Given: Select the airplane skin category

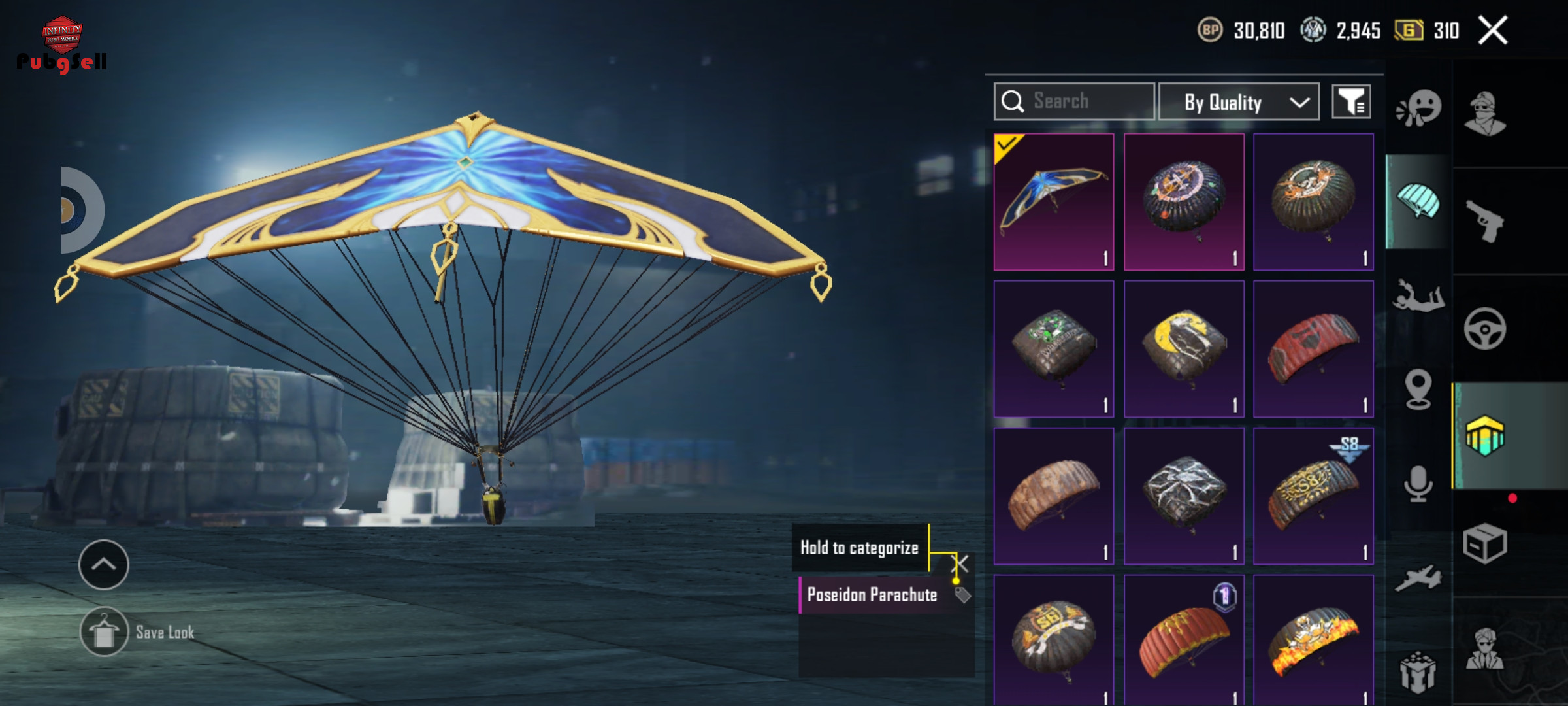Looking at the screenshot, I should point(1418,578).
